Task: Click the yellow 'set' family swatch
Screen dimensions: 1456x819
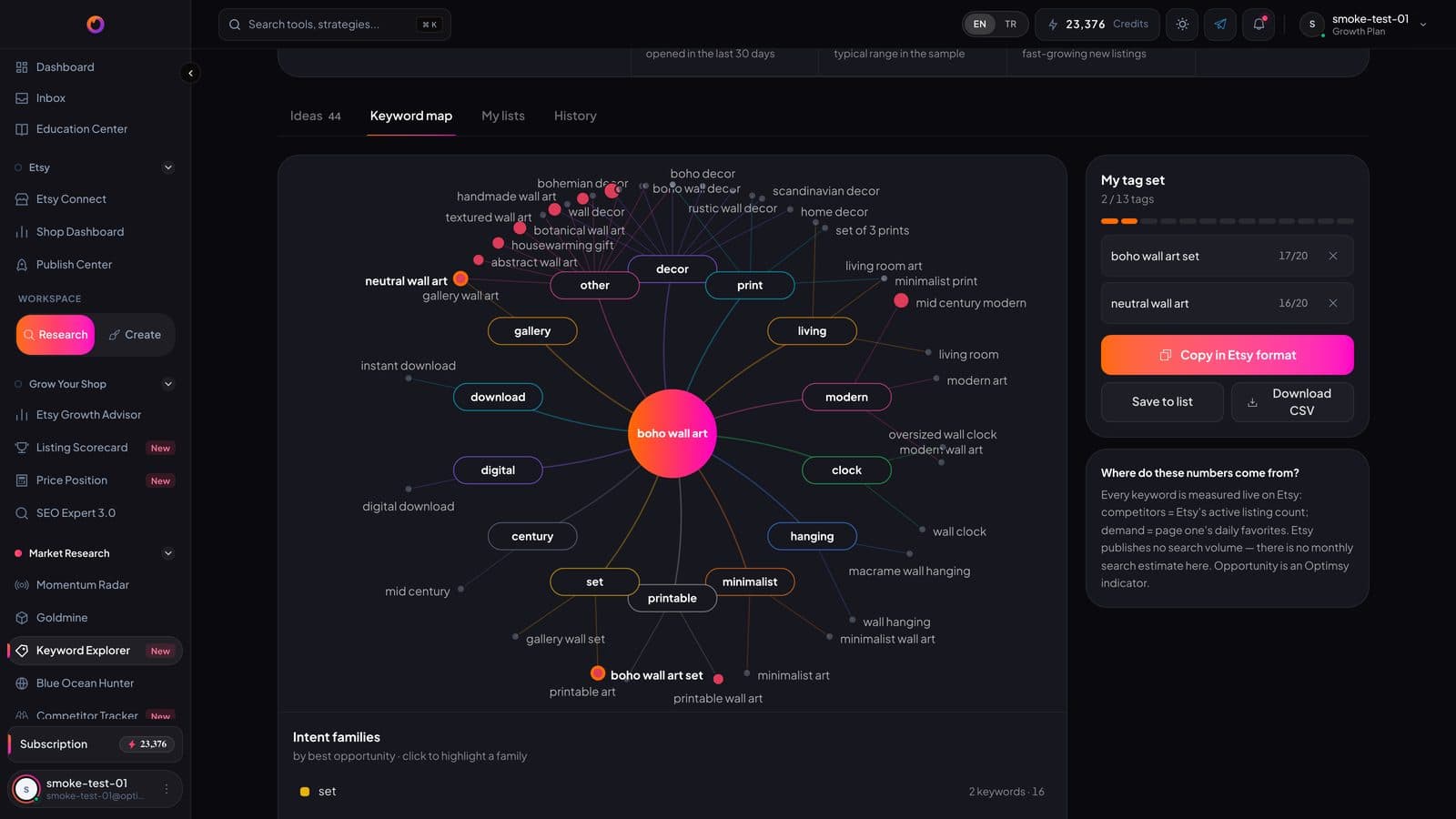Action: click(305, 792)
